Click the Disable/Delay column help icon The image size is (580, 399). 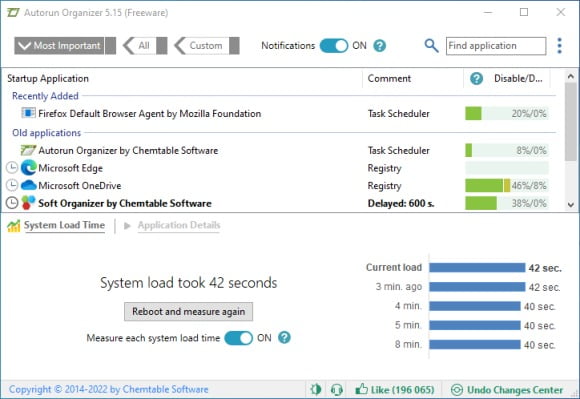pos(476,78)
